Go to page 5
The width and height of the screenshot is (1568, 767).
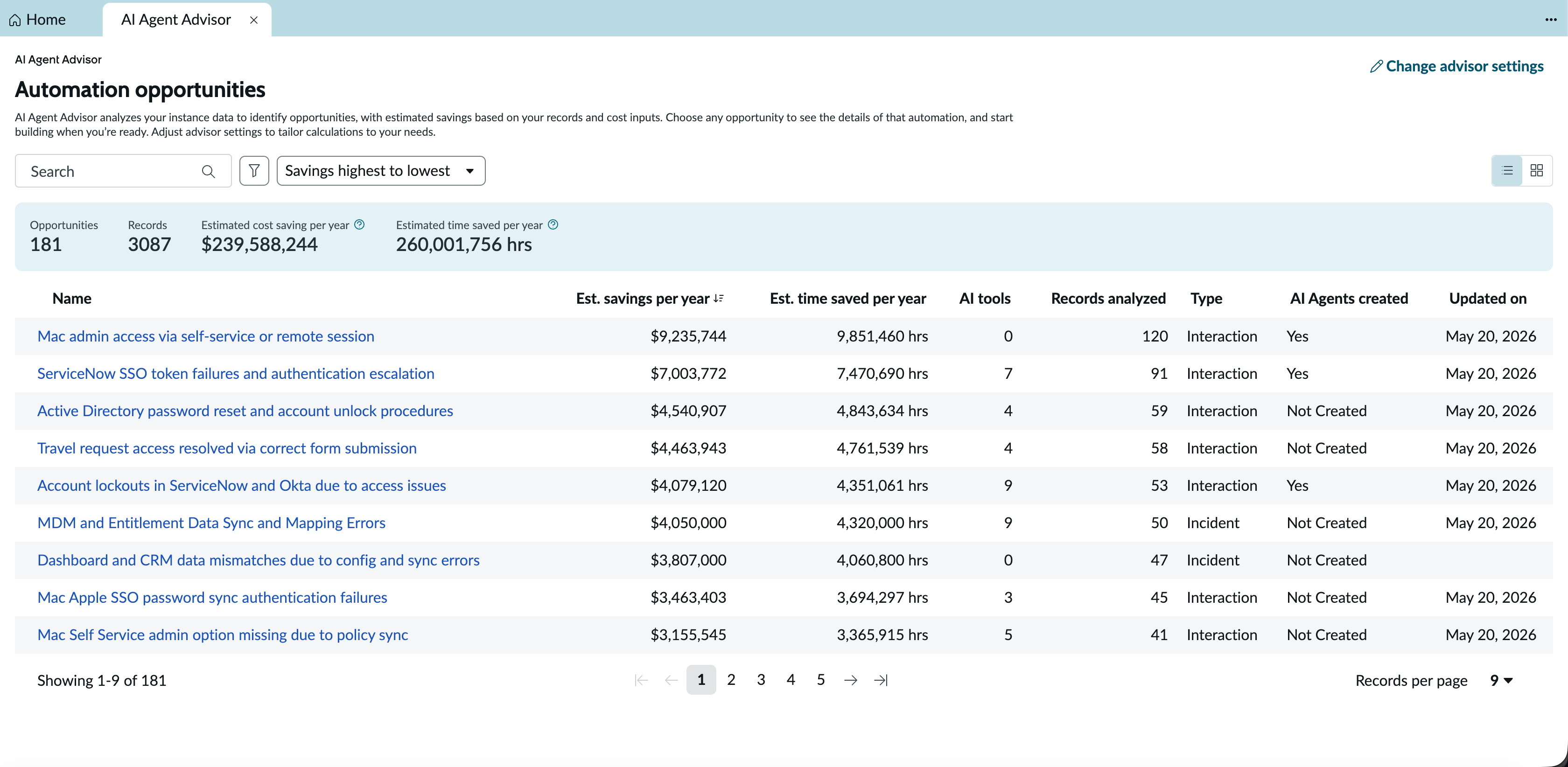coord(820,680)
